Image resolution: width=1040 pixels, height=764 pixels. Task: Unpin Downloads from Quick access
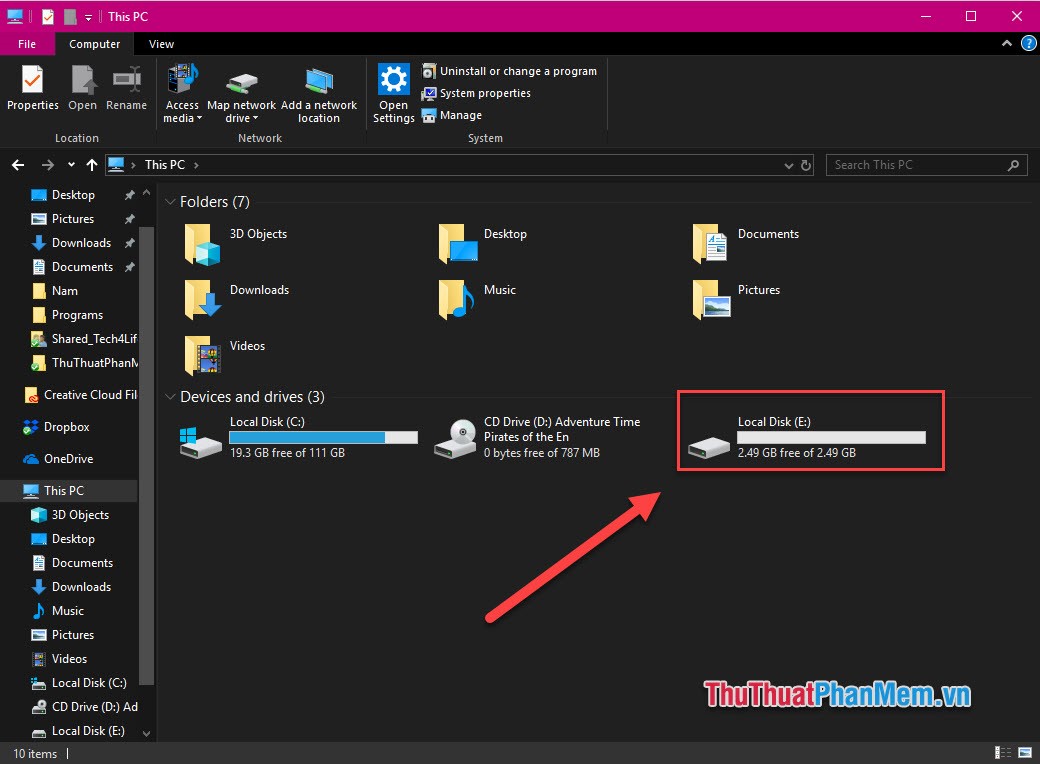(x=130, y=242)
